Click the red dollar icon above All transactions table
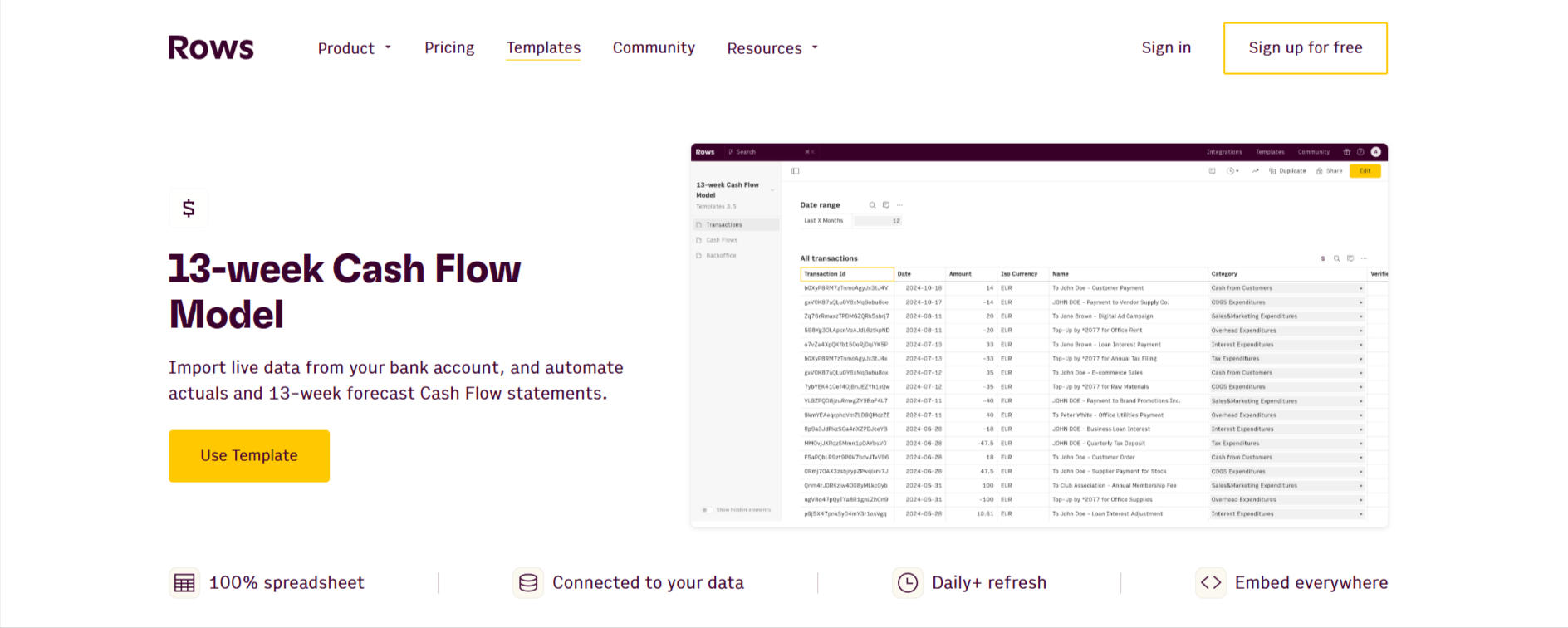1568x628 pixels. click(1323, 258)
